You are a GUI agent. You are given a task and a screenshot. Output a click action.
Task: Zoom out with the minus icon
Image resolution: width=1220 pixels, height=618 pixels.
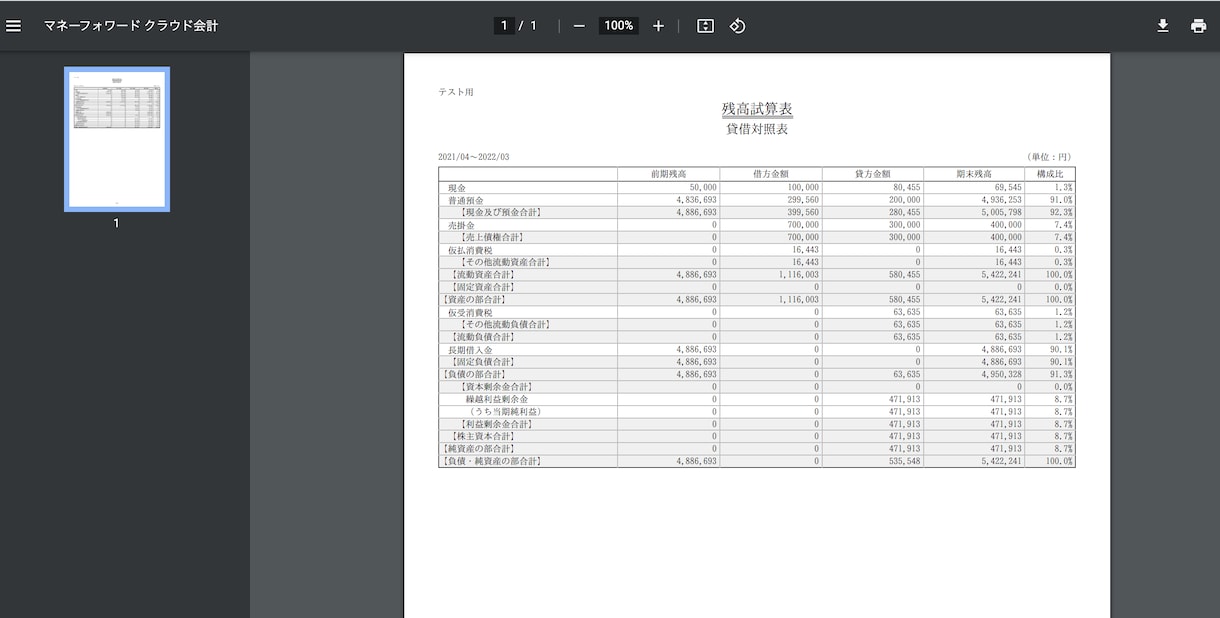(x=579, y=26)
